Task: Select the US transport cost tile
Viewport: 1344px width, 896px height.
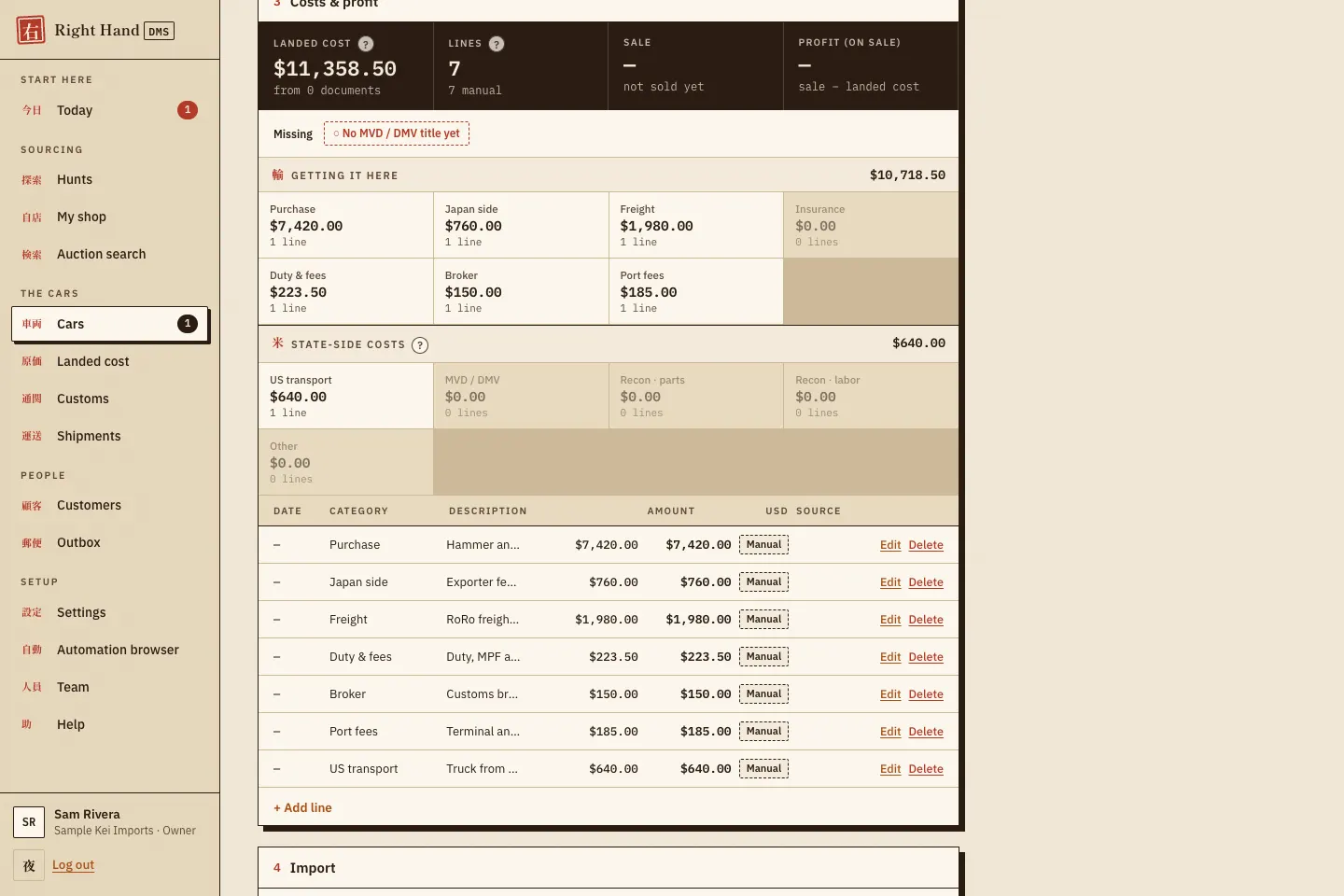Action: pos(345,396)
